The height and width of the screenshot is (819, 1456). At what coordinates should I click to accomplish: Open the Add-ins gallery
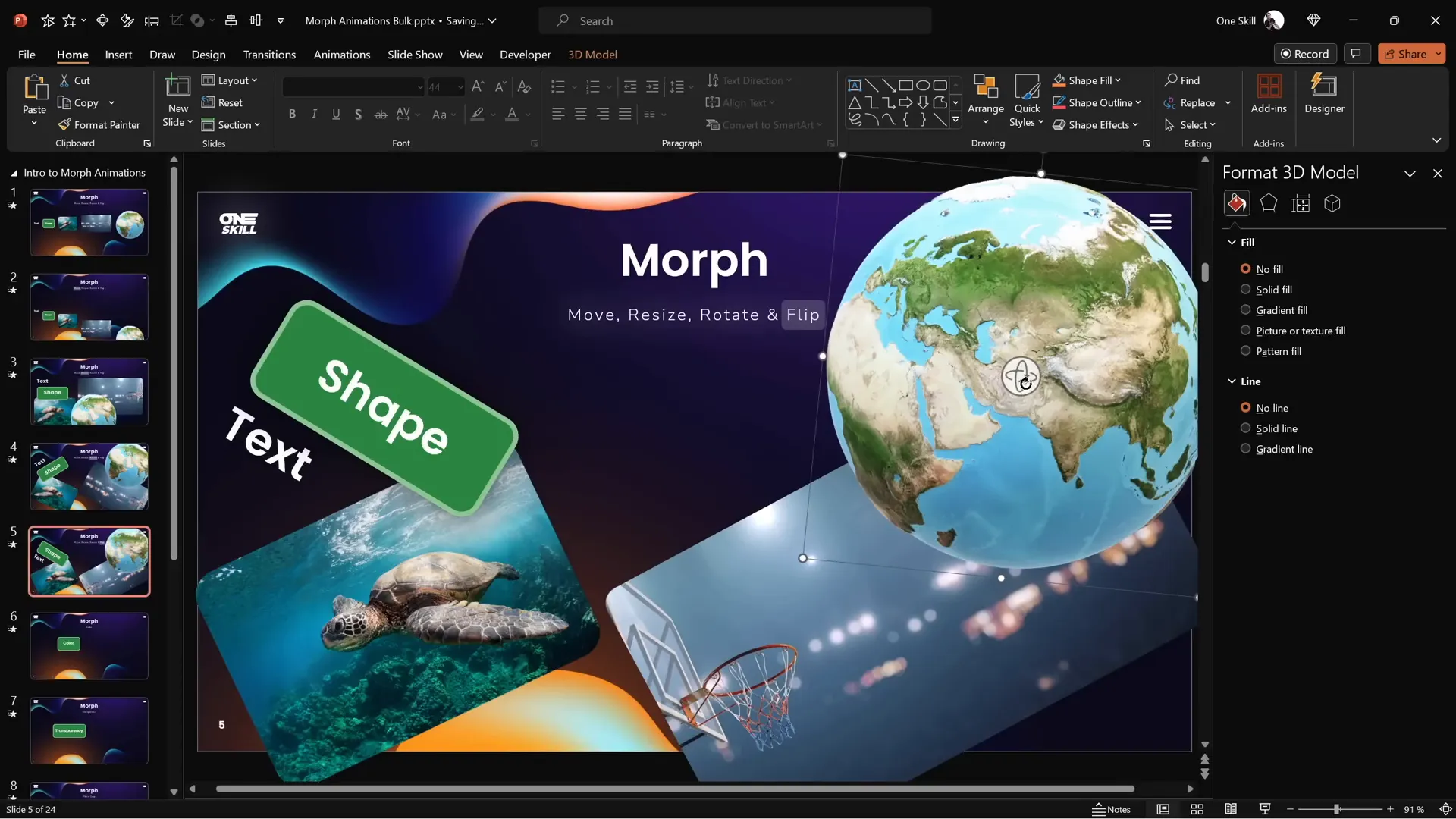(x=1269, y=94)
